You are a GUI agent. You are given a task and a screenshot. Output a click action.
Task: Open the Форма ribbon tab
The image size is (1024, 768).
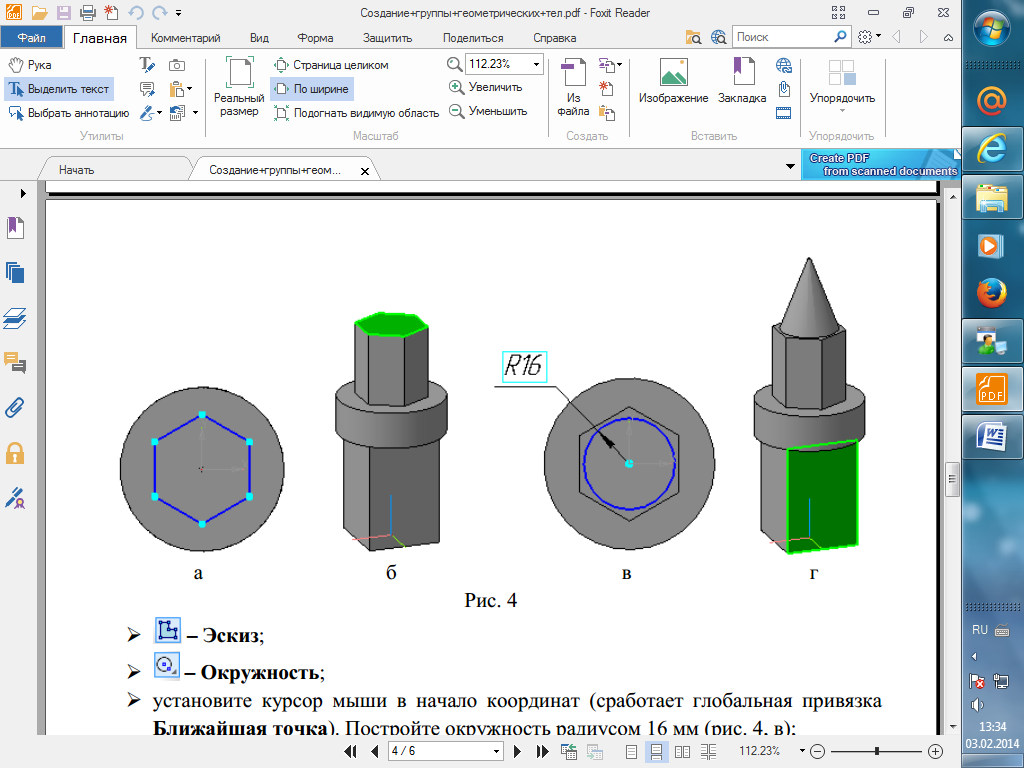pos(315,38)
